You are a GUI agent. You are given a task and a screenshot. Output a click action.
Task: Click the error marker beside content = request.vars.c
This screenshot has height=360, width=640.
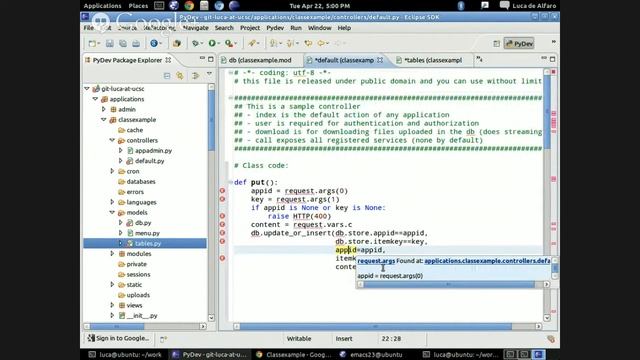pyautogui.click(x=222, y=224)
